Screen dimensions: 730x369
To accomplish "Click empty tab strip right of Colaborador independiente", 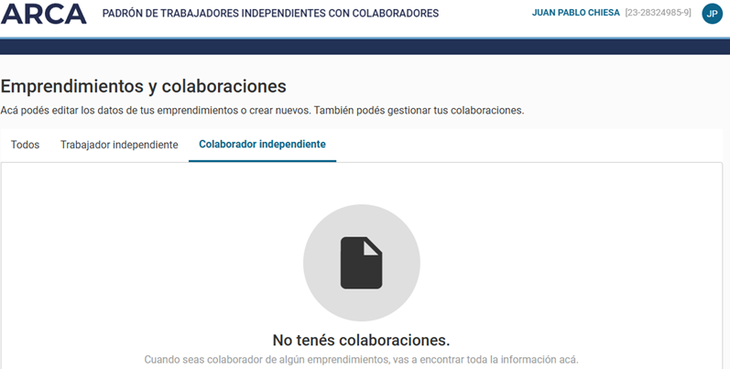I will [x=528, y=145].
